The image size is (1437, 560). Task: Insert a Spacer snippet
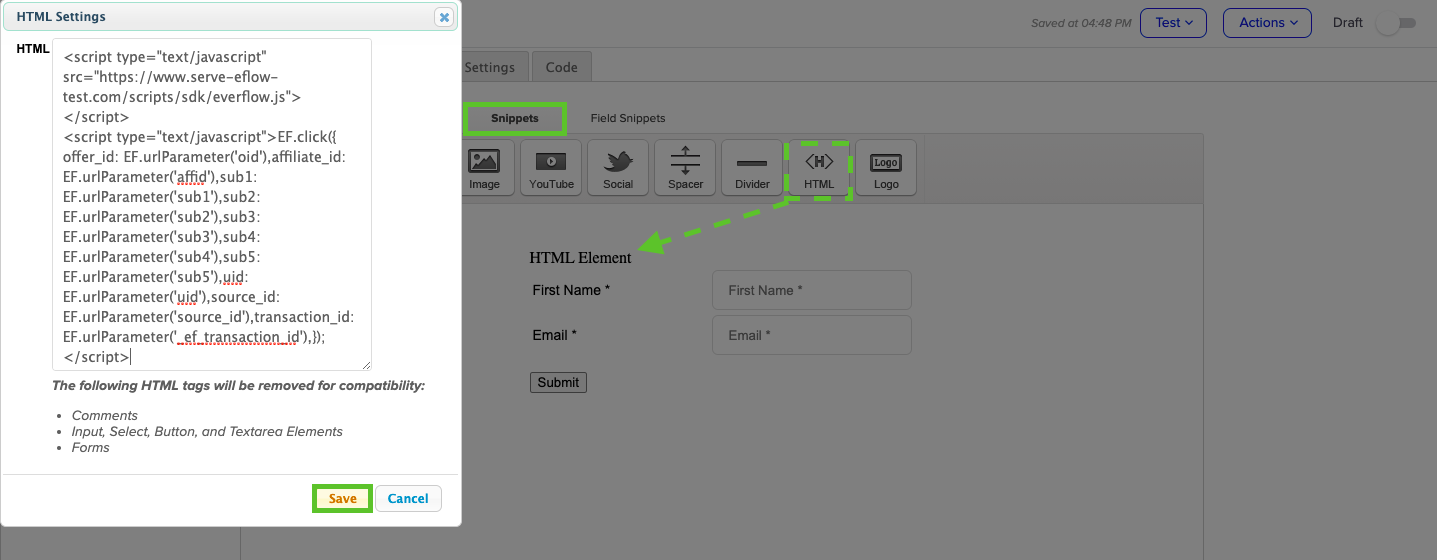(685, 167)
